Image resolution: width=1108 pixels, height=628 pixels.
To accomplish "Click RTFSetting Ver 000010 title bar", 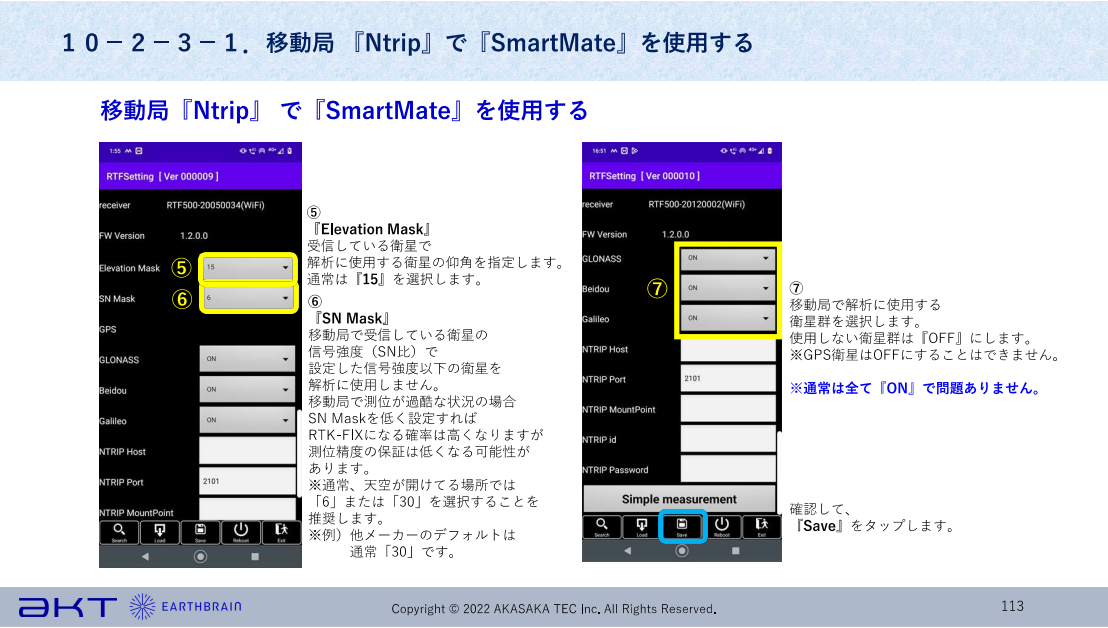I will point(682,175).
